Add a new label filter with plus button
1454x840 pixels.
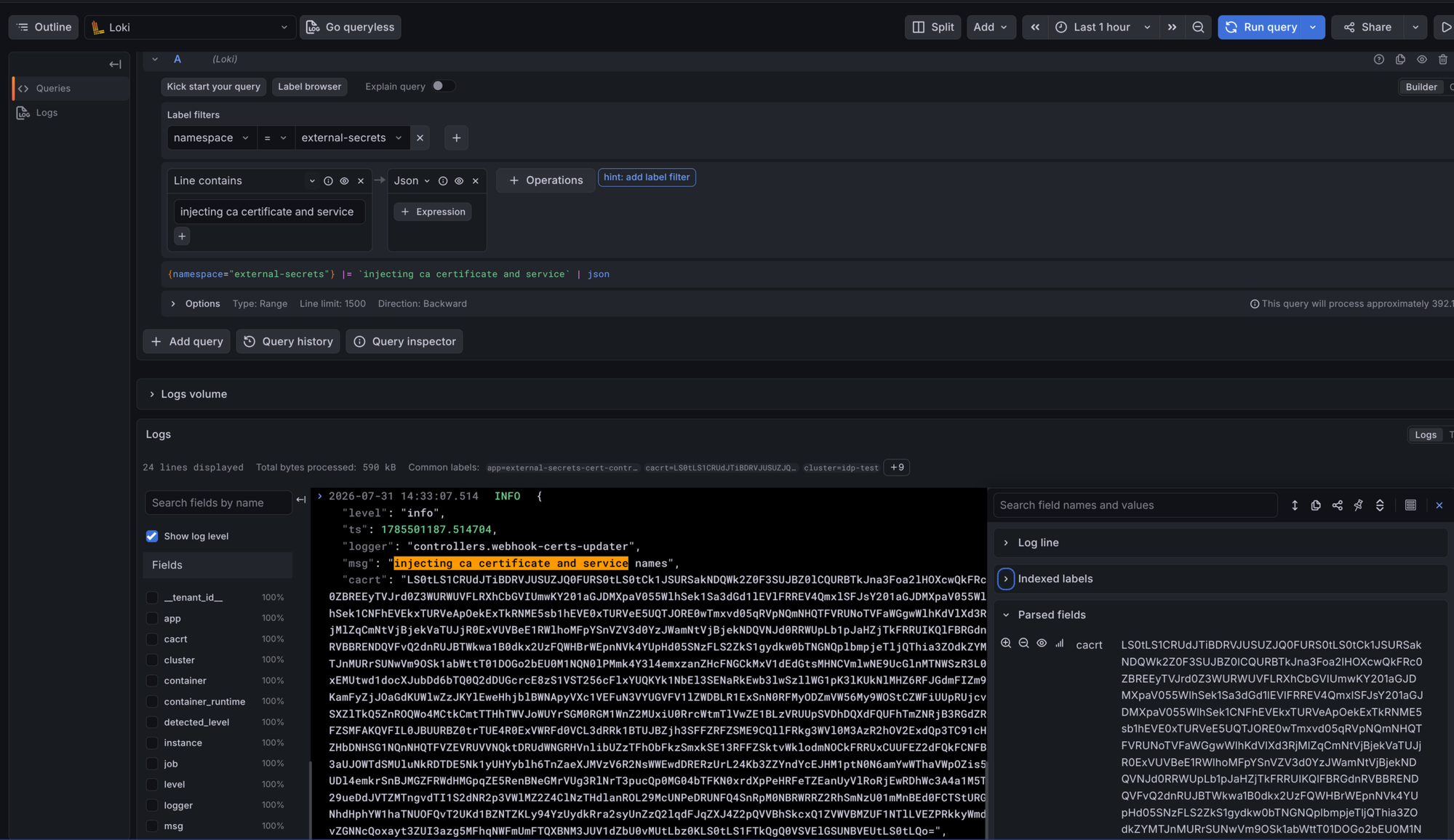click(x=456, y=137)
